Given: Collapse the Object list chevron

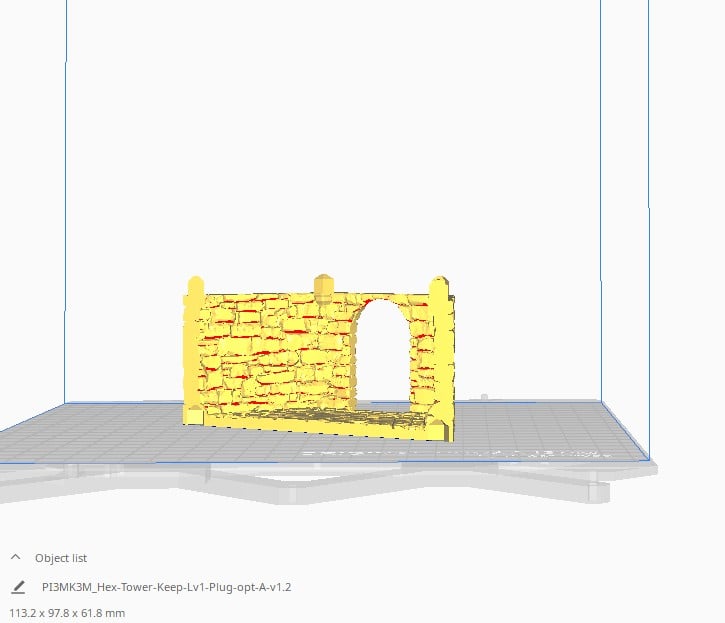Looking at the screenshot, I should click(15, 557).
